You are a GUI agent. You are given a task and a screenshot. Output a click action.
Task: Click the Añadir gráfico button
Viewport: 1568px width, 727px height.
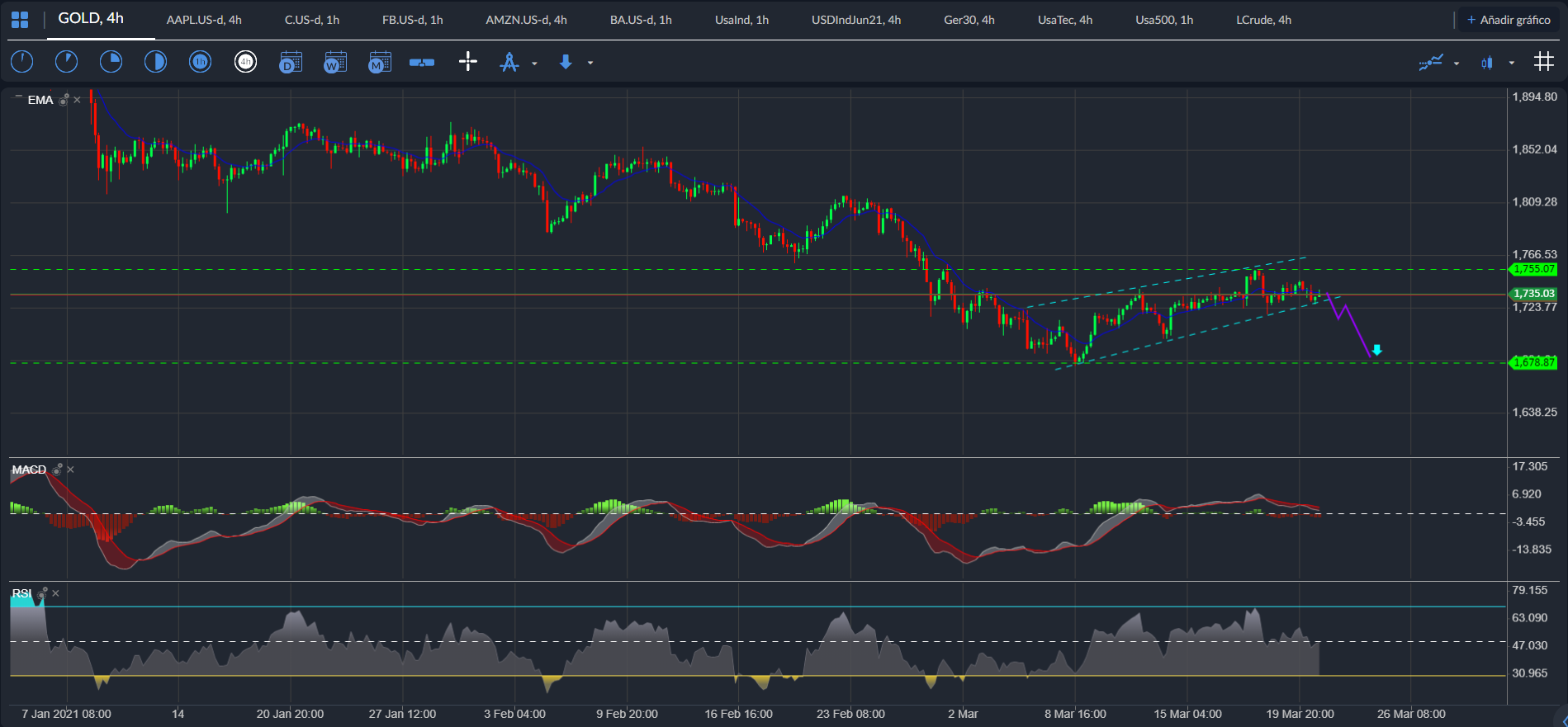(x=1509, y=20)
